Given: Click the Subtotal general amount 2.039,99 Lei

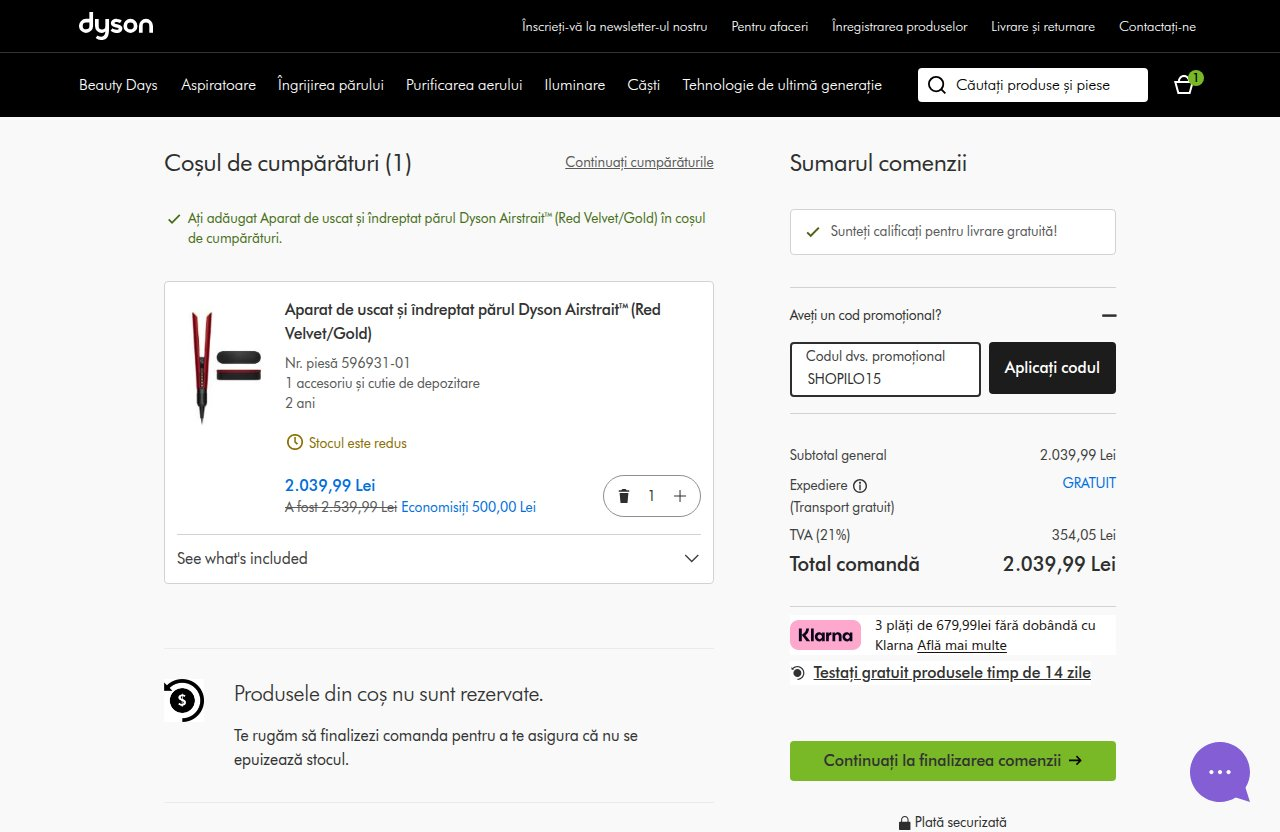Looking at the screenshot, I should click(x=1078, y=455).
